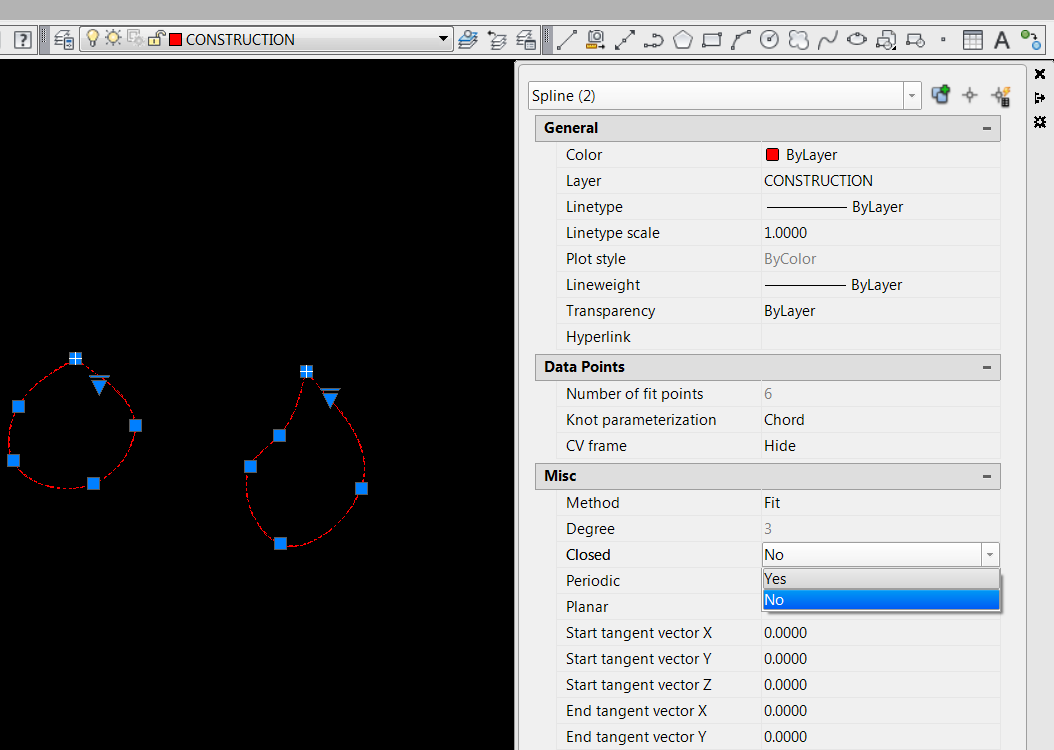Screen dimensions: 1054x750
Task: Click the Transparency ByLayer value
Action: coord(881,310)
